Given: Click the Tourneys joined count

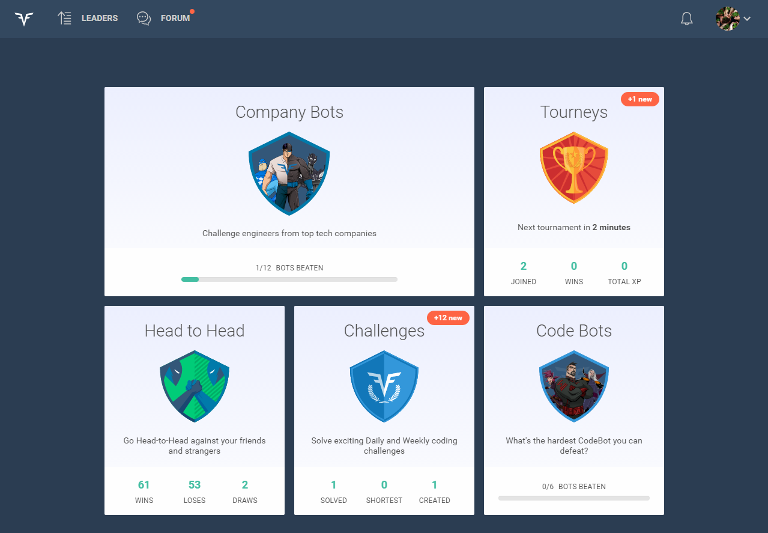Looking at the screenshot, I should tap(523, 266).
